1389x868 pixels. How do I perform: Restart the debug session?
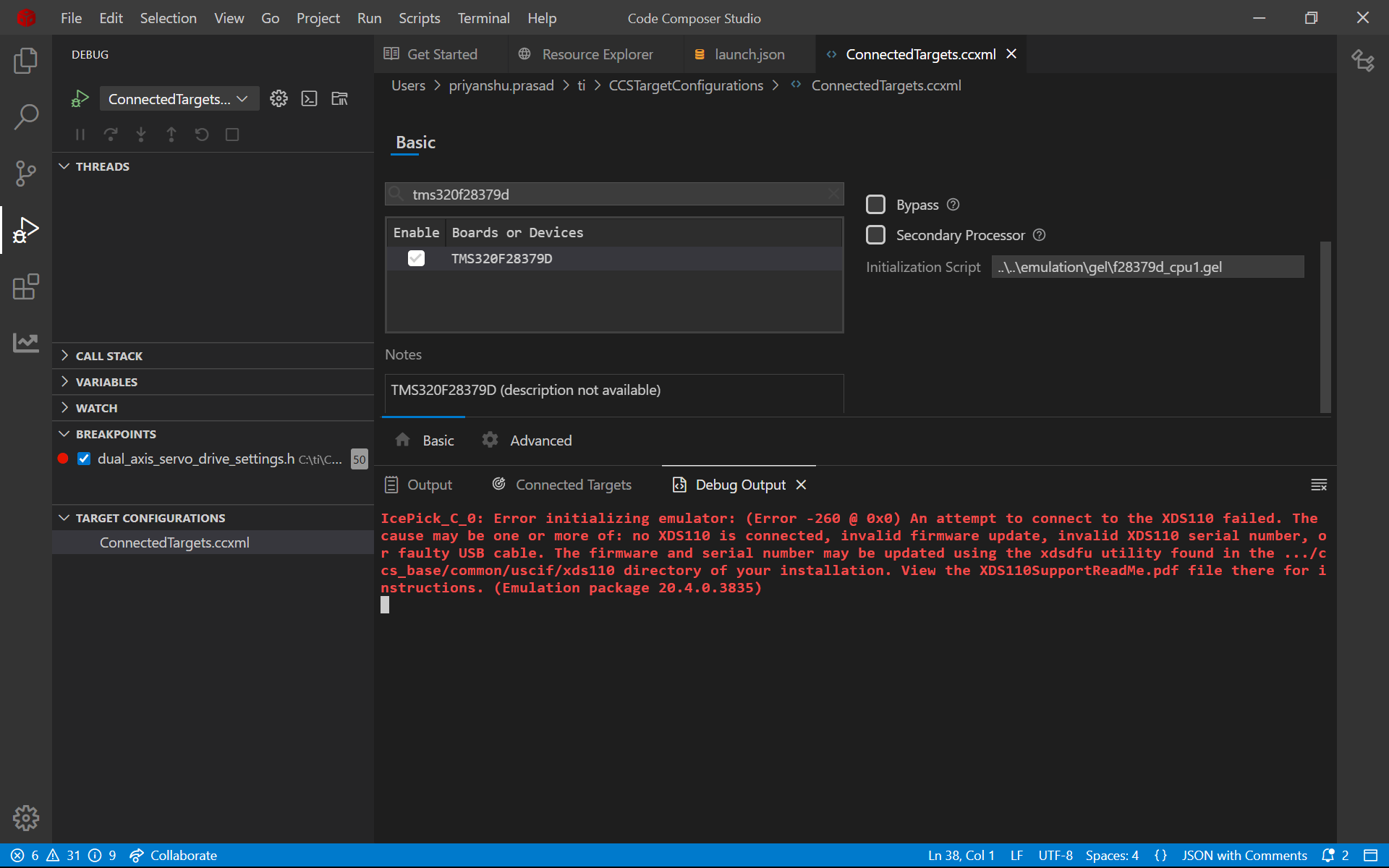click(x=202, y=135)
